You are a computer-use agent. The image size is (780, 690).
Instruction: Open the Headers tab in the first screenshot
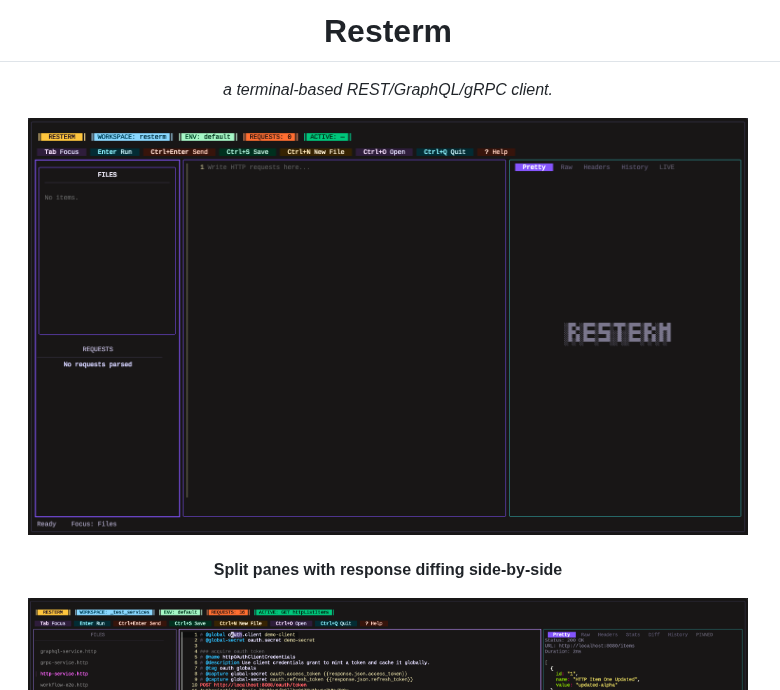pyautogui.click(x=597, y=167)
